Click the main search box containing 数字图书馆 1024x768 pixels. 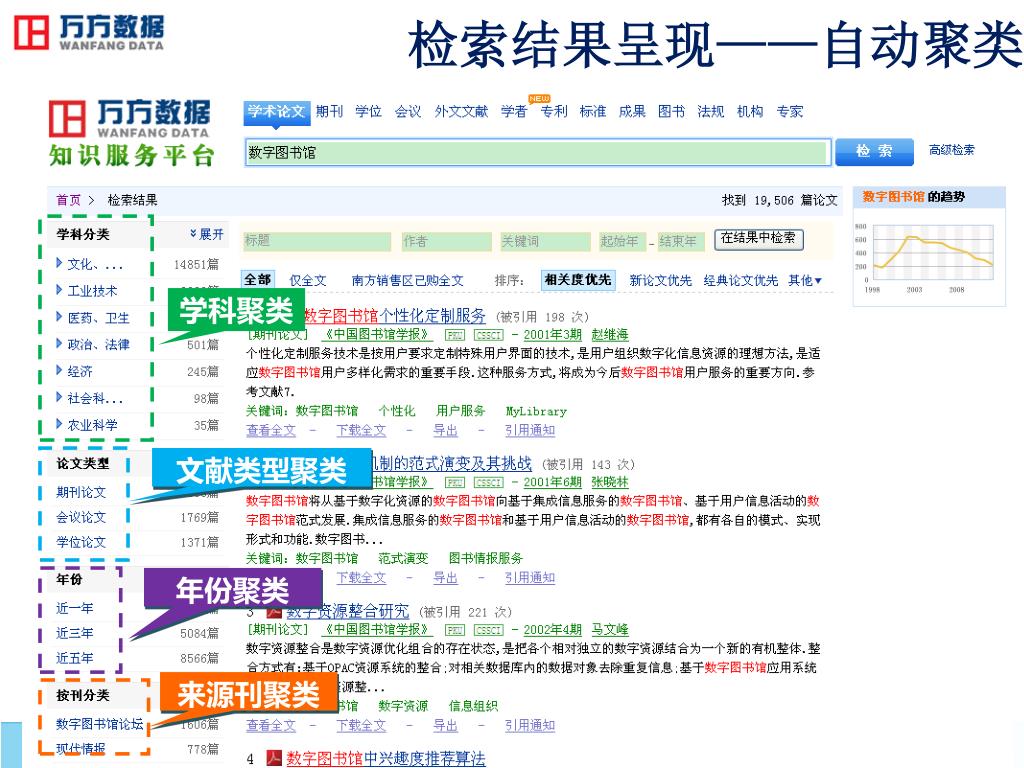coord(538,153)
